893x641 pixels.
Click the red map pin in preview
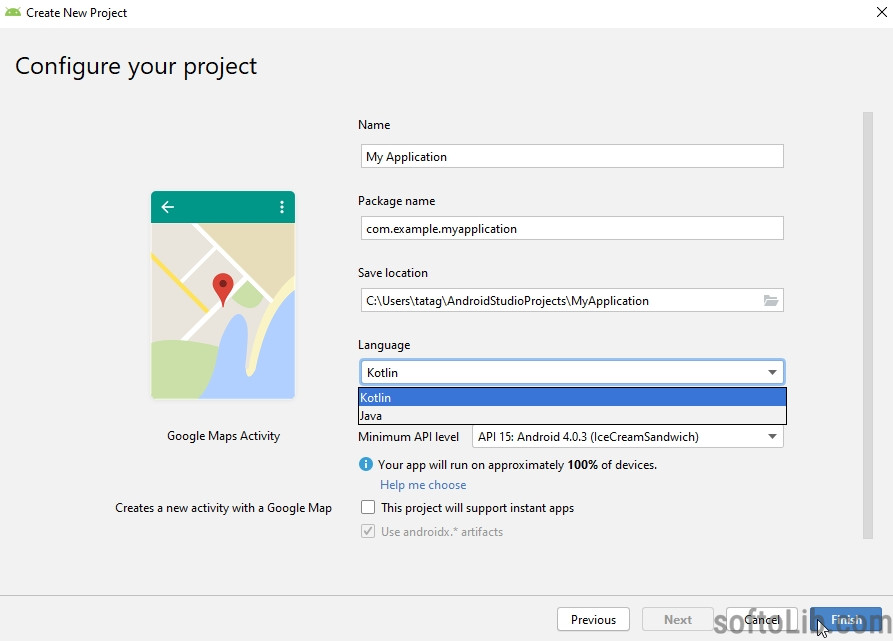point(223,289)
